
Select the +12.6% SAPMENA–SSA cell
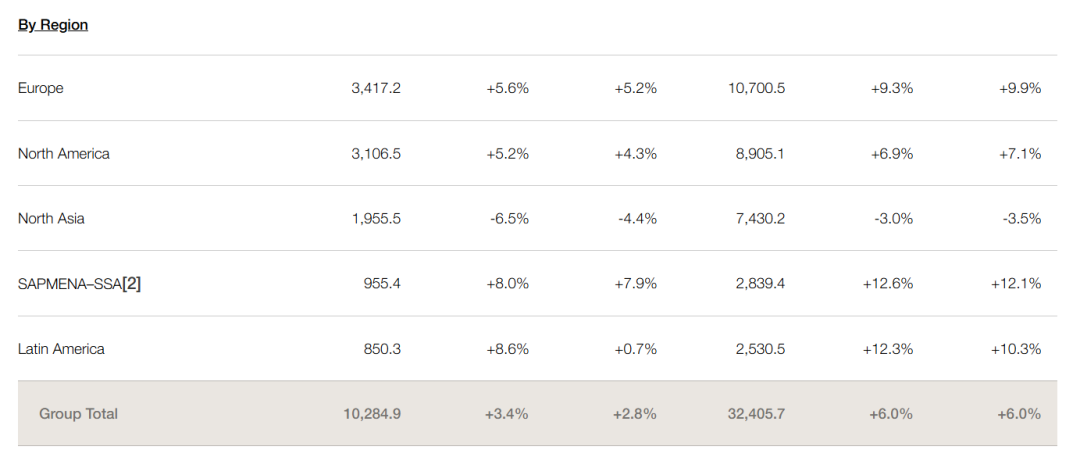coord(888,284)
